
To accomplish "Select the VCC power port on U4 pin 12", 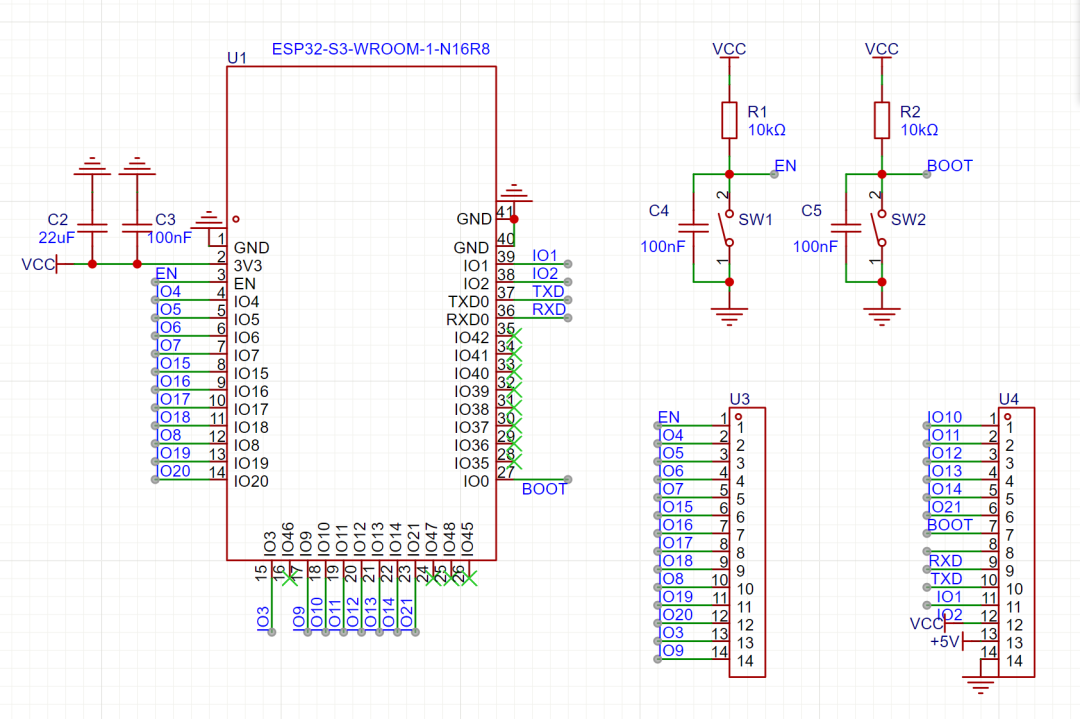I will 928,624.
